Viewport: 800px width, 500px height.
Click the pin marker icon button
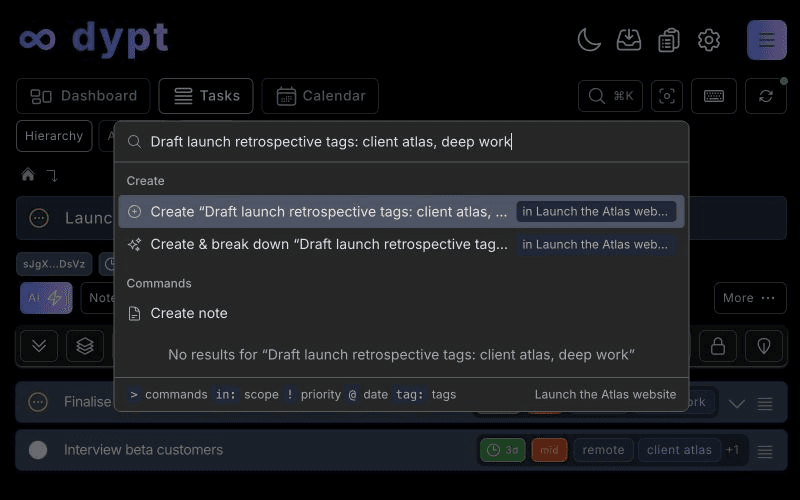[x=764, y=346]
